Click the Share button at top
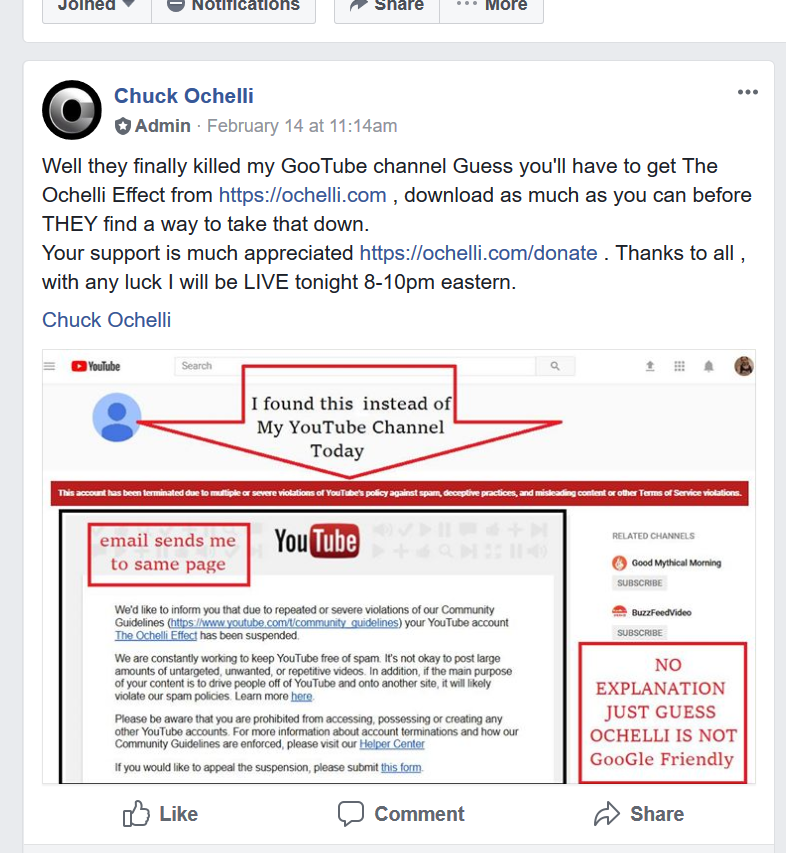Viewport: 786px width, 853px height. 387,7
